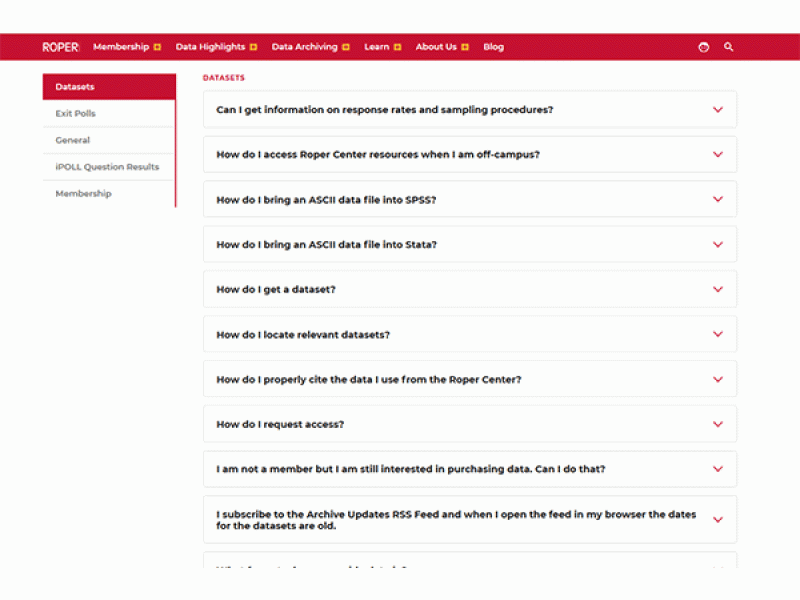The height and width of the screenshot is (600, 800).
Task: Expand the off-campus access question chevron
Action: [x=717, y=155]
